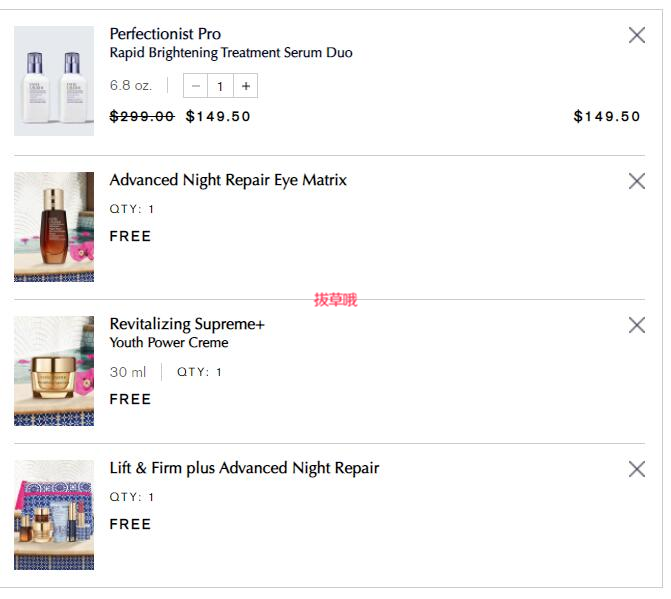Open the Revitalizing Supreme+ title link

point(187,324)
